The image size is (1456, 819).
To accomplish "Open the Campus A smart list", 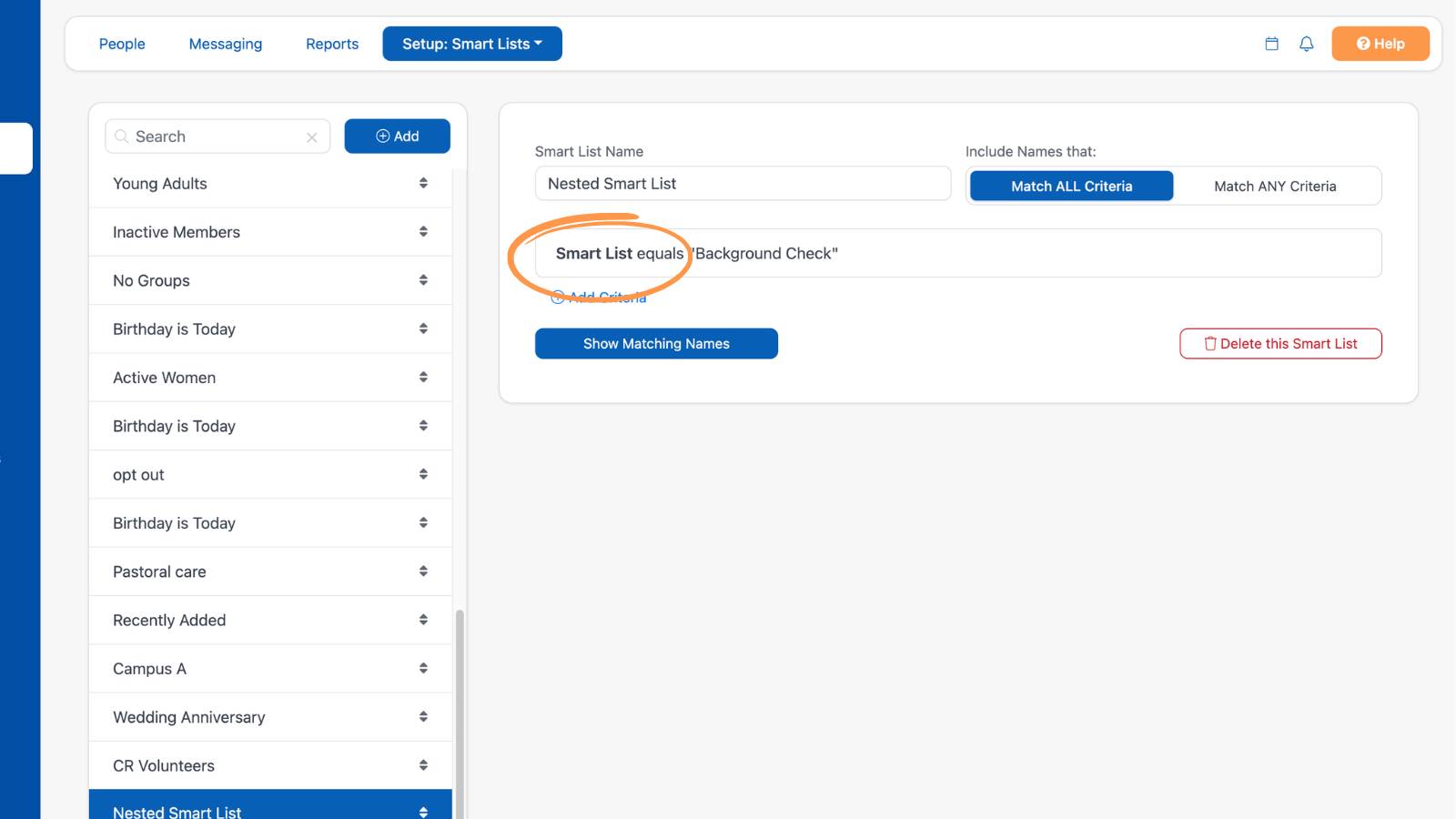I will point(270,669).
